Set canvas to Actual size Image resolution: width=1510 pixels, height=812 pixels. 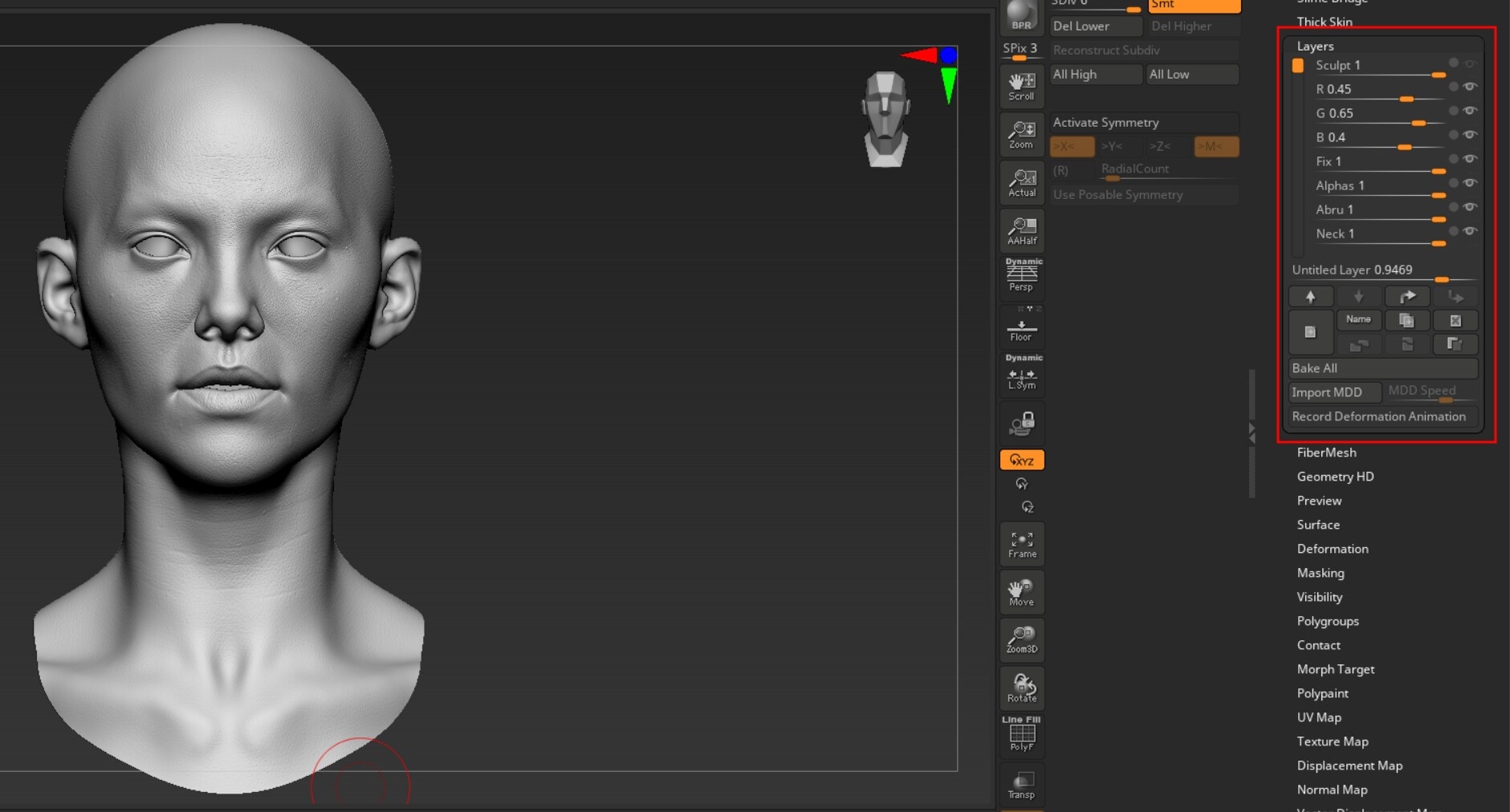coord(1021,183)
